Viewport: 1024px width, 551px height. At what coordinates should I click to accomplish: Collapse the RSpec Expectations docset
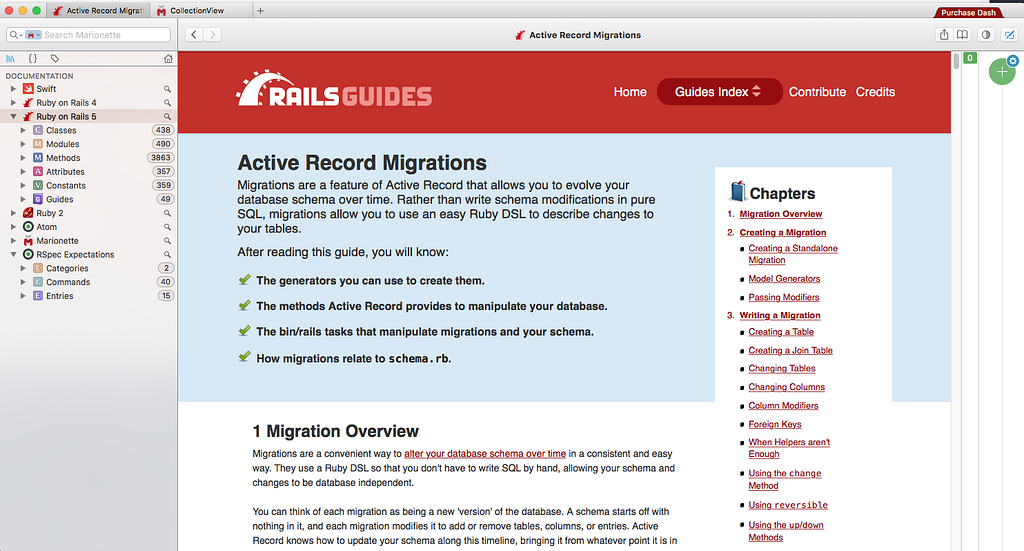pos(13,254)
